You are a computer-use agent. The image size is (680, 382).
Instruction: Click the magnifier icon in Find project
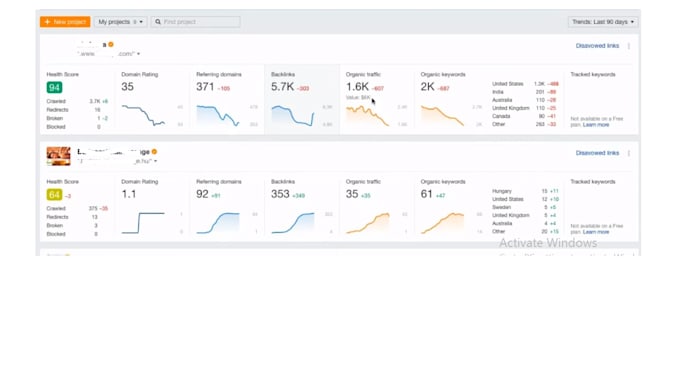tap(158, 22)
